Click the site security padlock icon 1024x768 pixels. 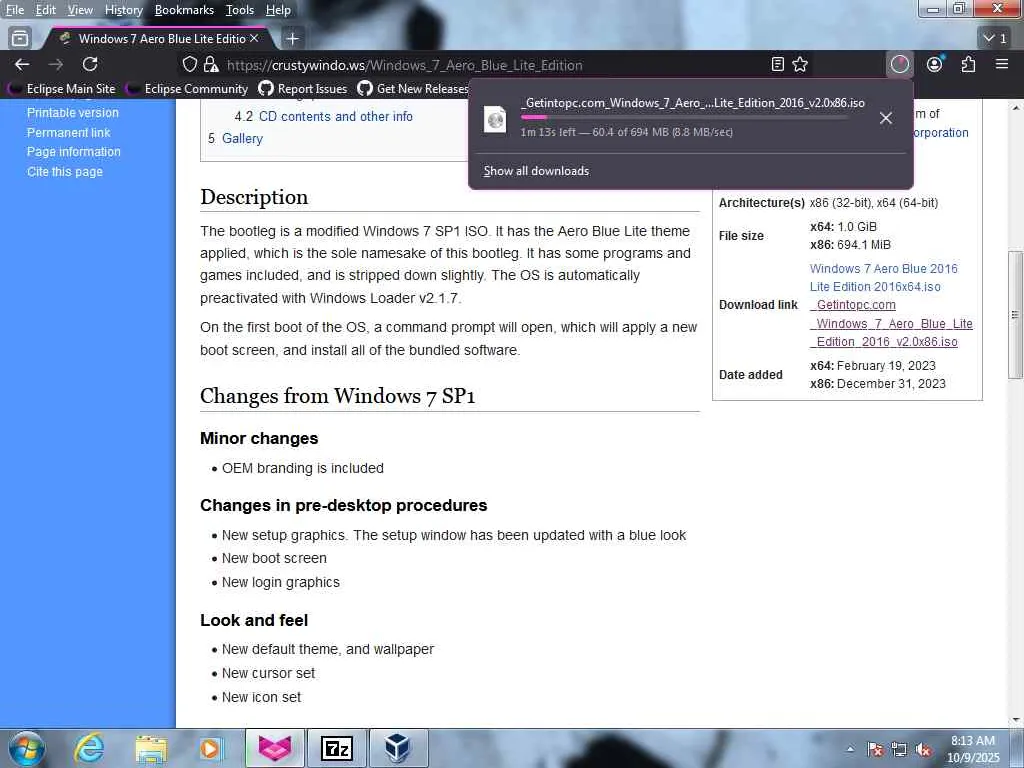[210, 64]
